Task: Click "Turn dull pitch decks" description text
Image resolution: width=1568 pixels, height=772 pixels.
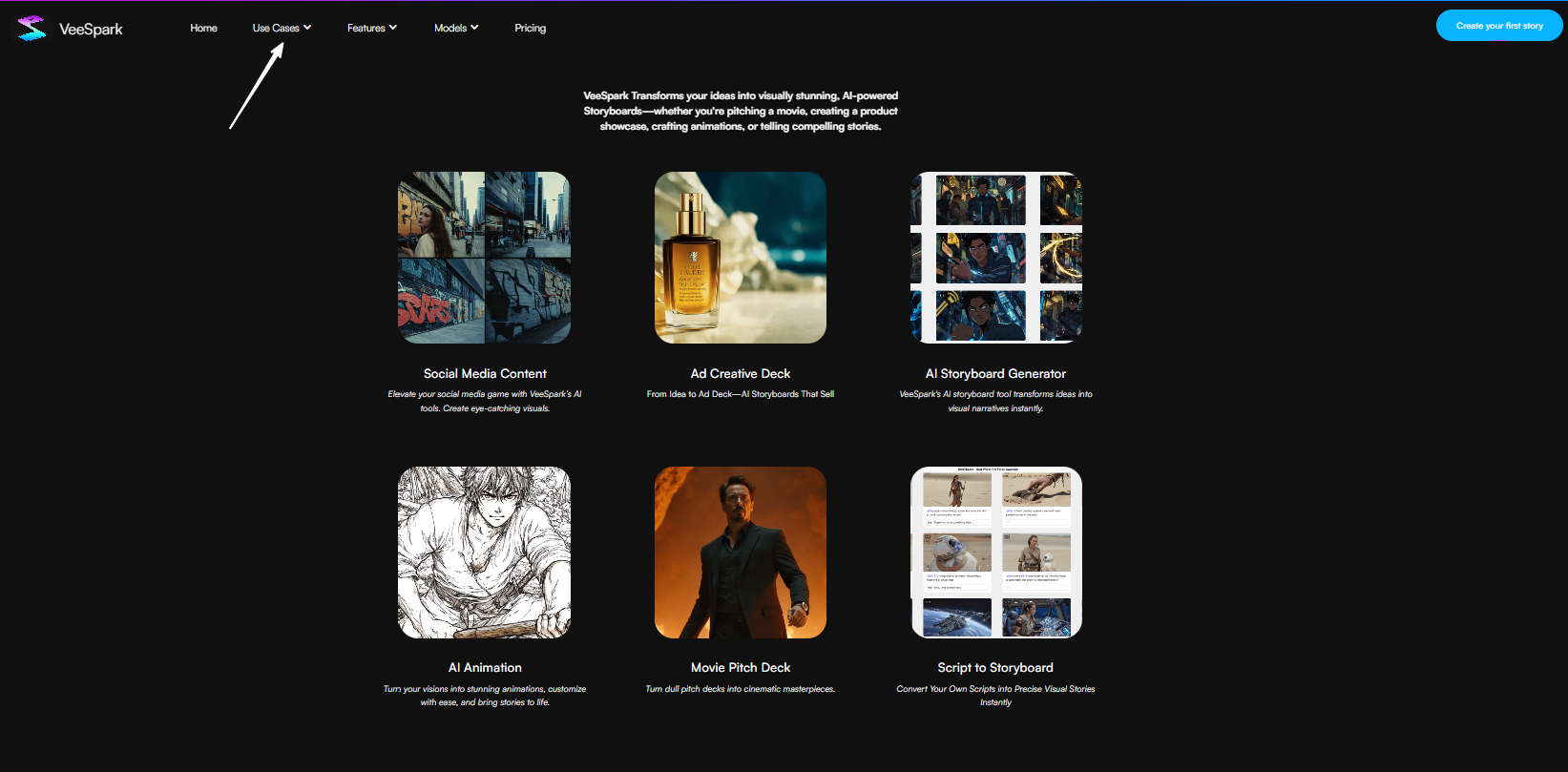Action: point(741,689)
